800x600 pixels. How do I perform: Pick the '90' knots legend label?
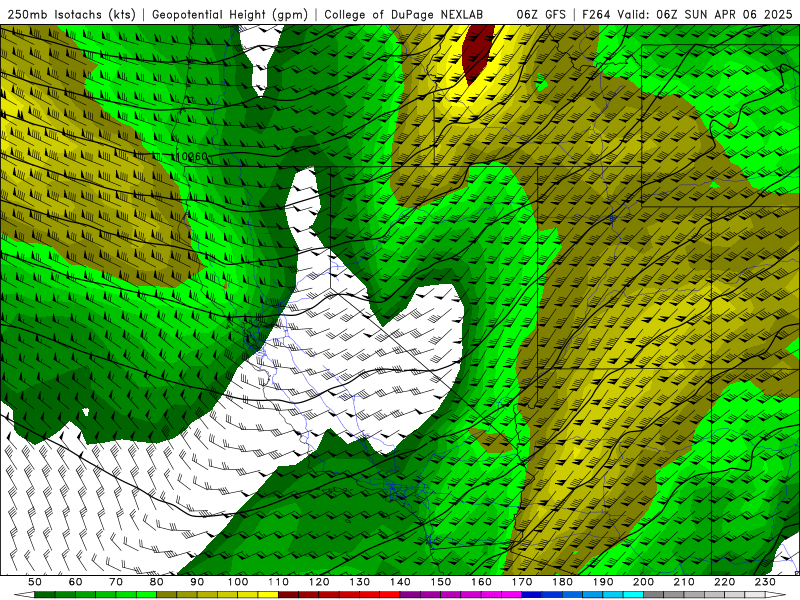(x=197, y=582)
